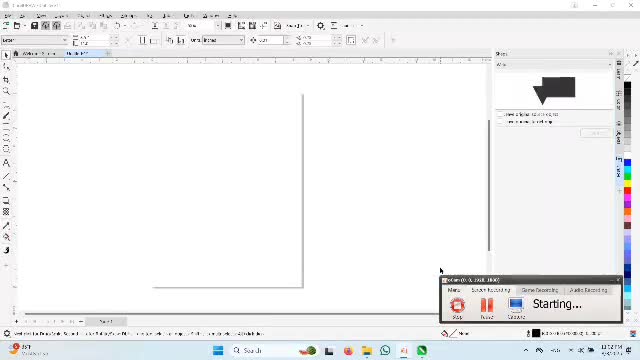
Task: Open the Windows Start menu
Action: pos(218,350)
